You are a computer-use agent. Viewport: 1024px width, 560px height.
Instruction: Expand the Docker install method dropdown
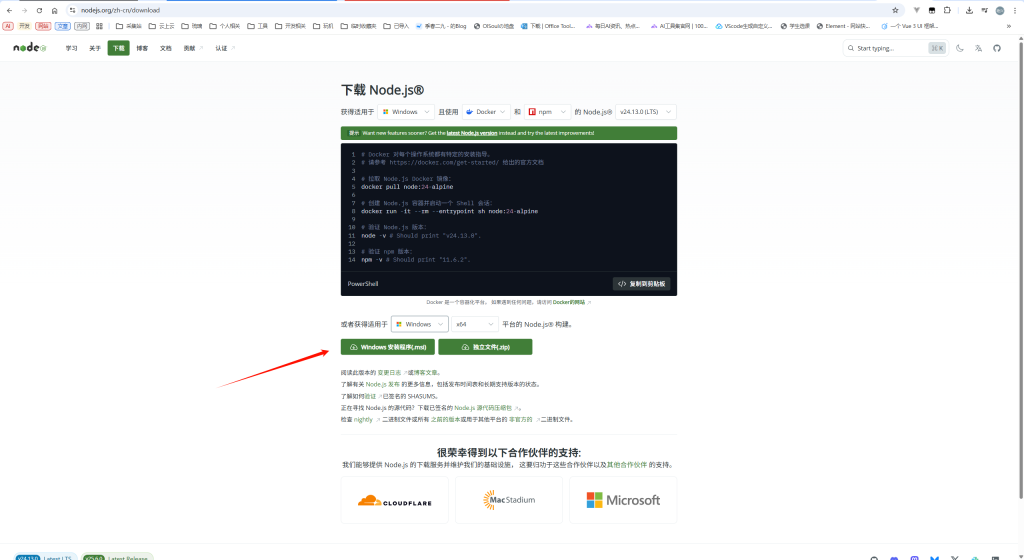pos(486,112)
